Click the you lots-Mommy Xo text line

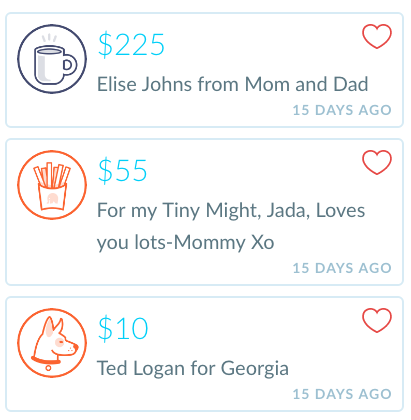click(x=185, y=243)
